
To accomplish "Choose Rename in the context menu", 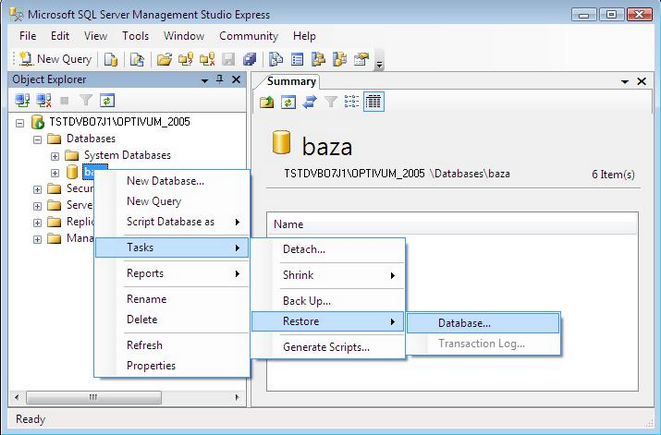I will 172,299.
